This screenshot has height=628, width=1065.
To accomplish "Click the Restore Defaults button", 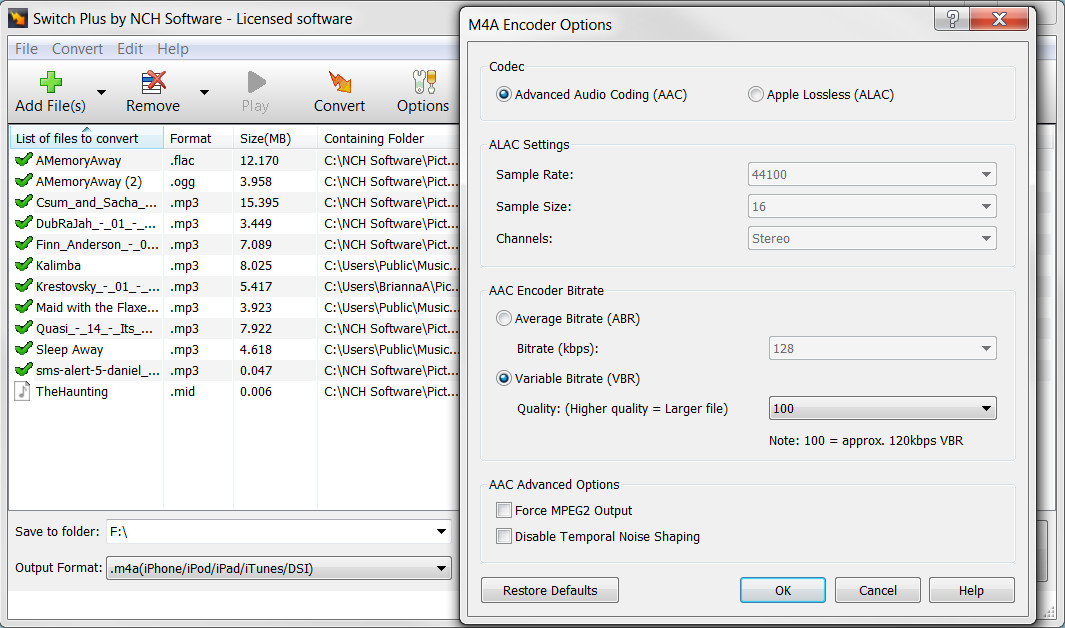I will coord(549,589).
